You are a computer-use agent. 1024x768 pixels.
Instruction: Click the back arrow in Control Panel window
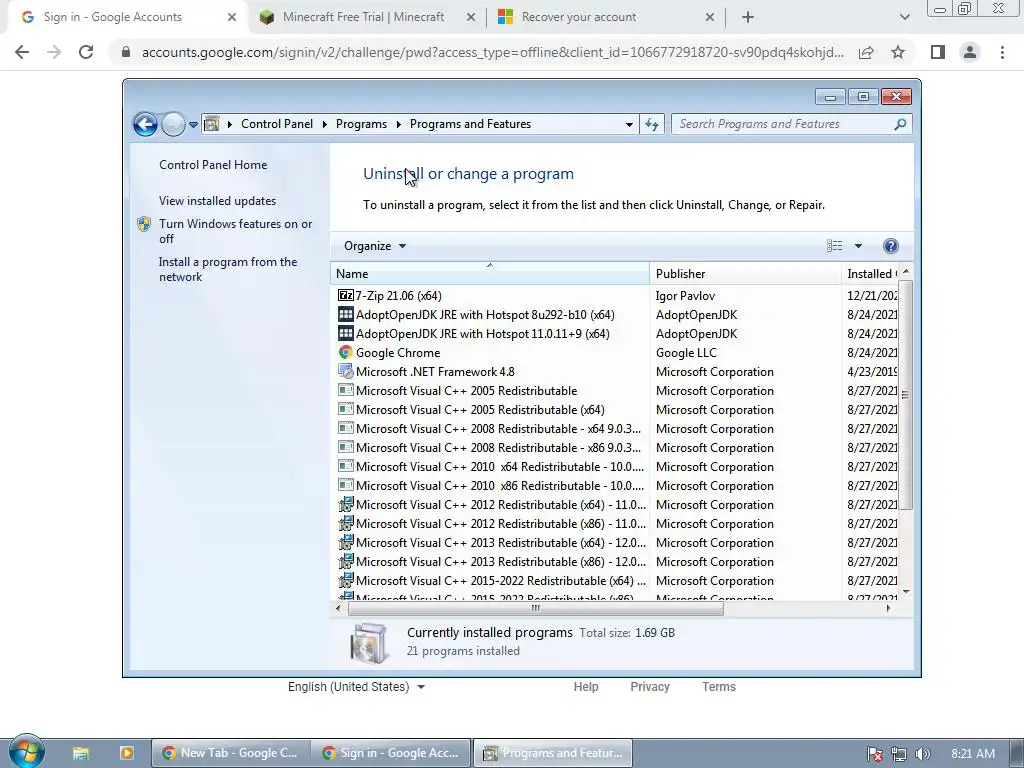(x=145, y=124)
